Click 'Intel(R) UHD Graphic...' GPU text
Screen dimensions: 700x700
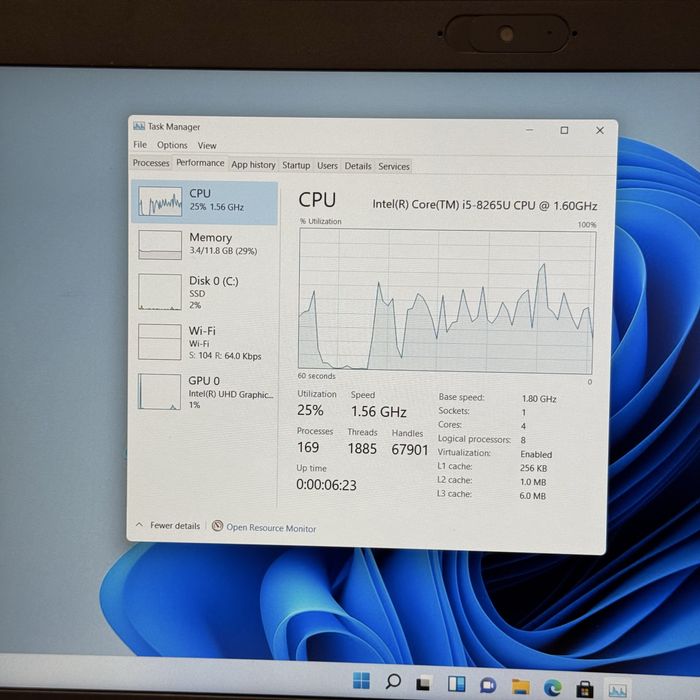231,395
